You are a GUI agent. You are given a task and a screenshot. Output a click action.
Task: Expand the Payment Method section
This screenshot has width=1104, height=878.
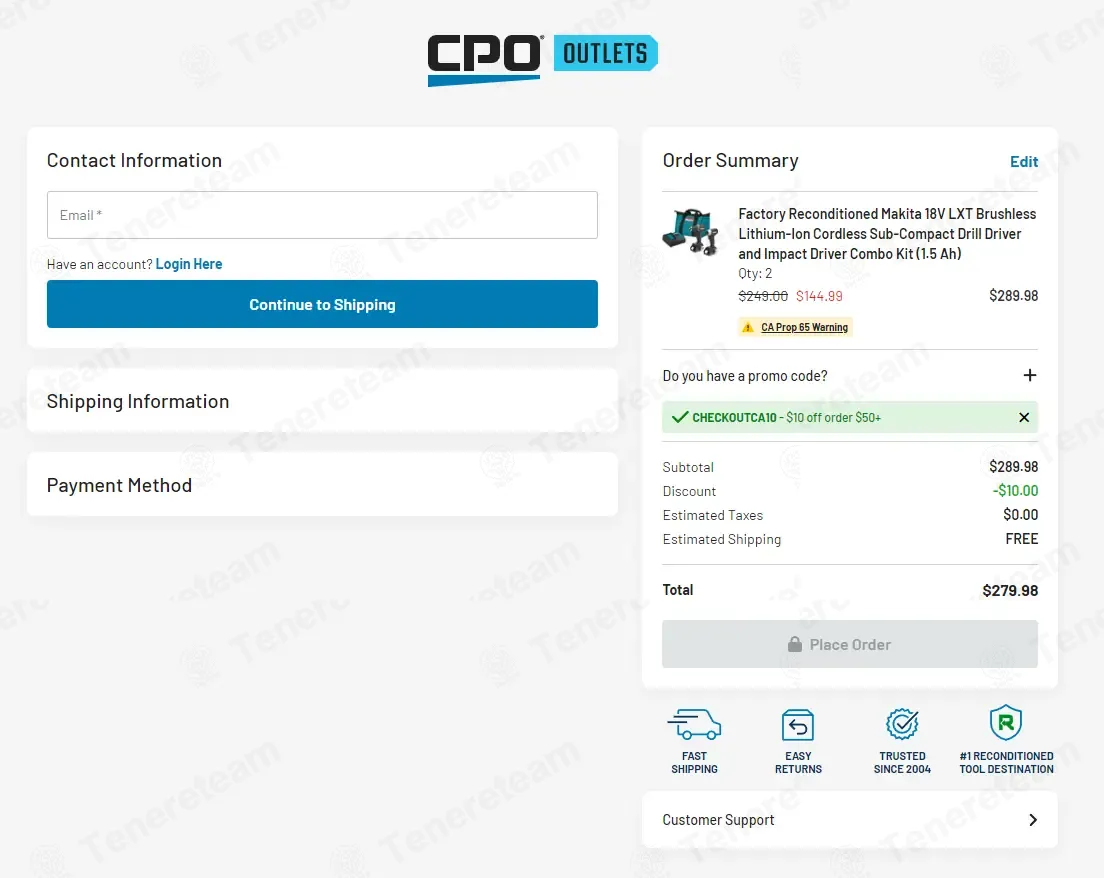click(322, 484)
